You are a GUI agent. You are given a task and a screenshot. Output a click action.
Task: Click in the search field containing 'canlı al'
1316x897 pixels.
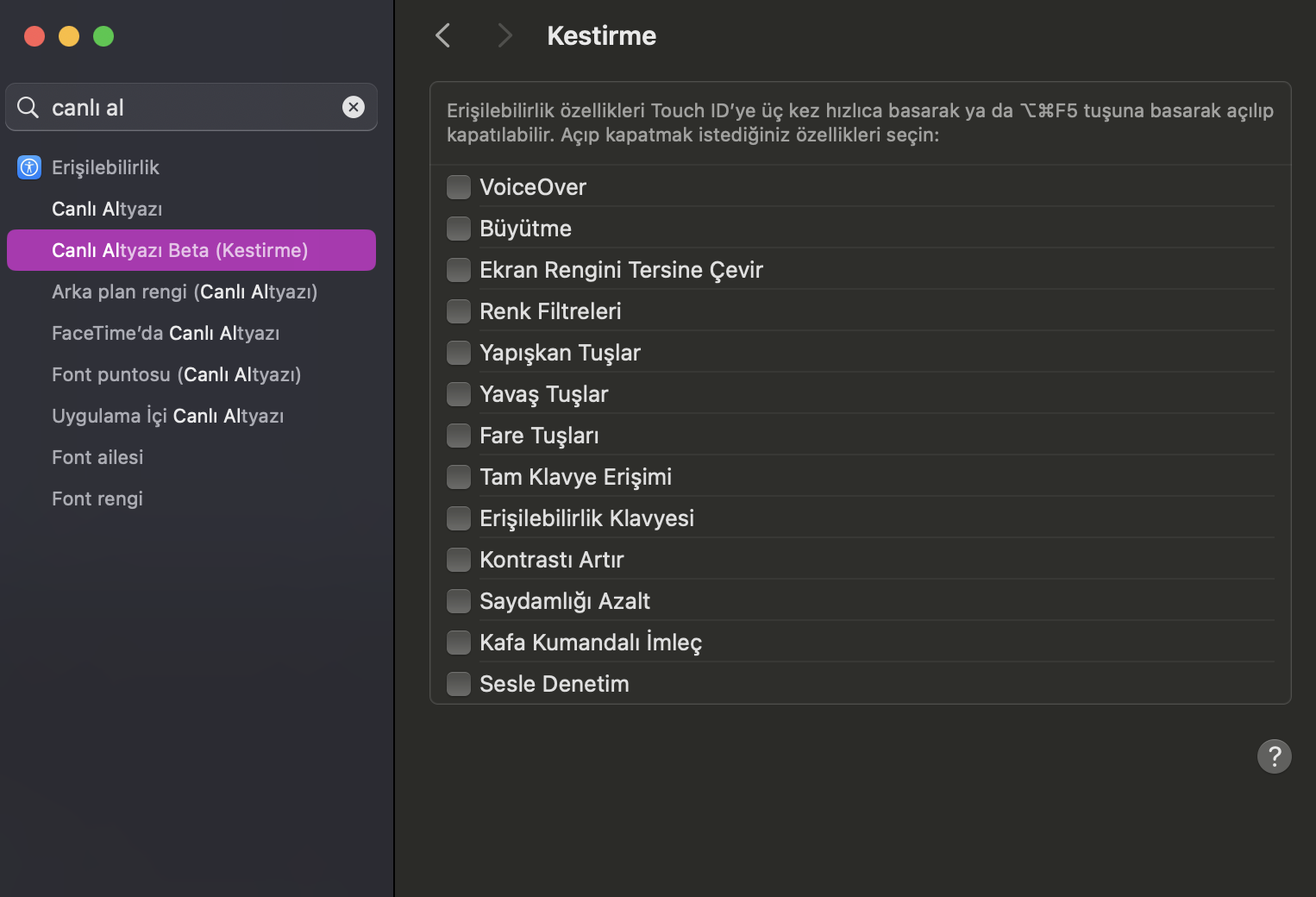click(191, 107)
